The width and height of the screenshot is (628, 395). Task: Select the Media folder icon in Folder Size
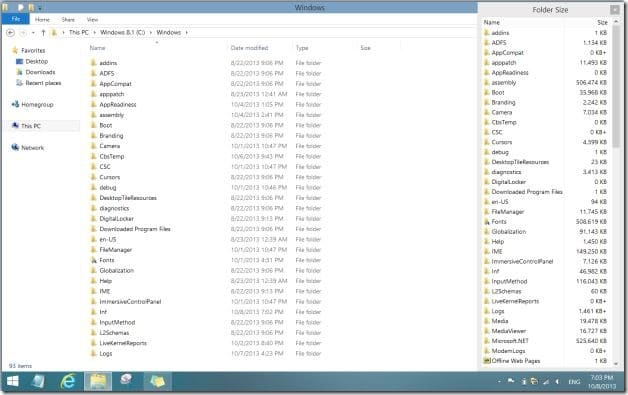click(487, 321)
